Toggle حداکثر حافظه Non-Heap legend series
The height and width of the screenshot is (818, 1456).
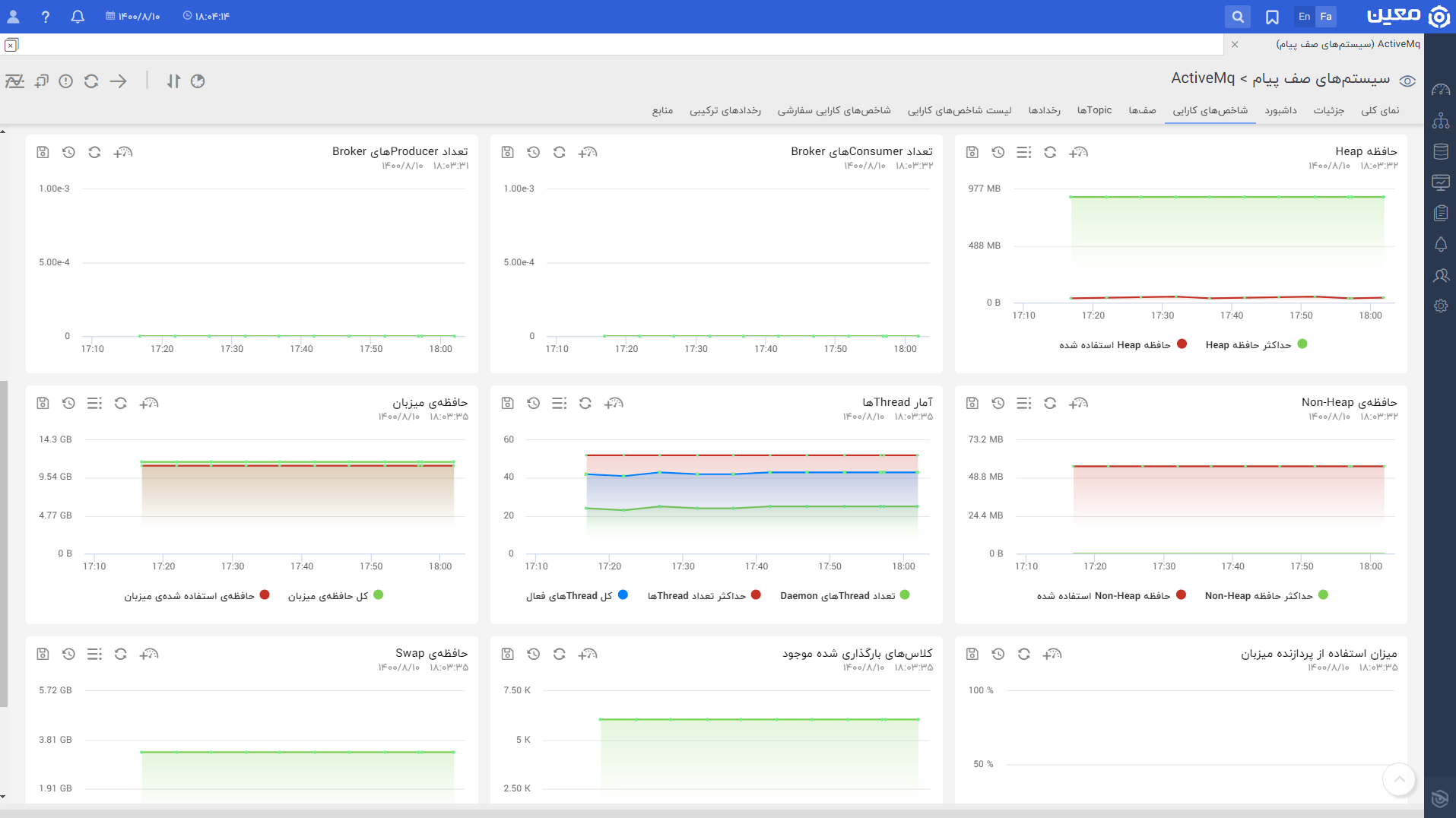point(1266,595)
